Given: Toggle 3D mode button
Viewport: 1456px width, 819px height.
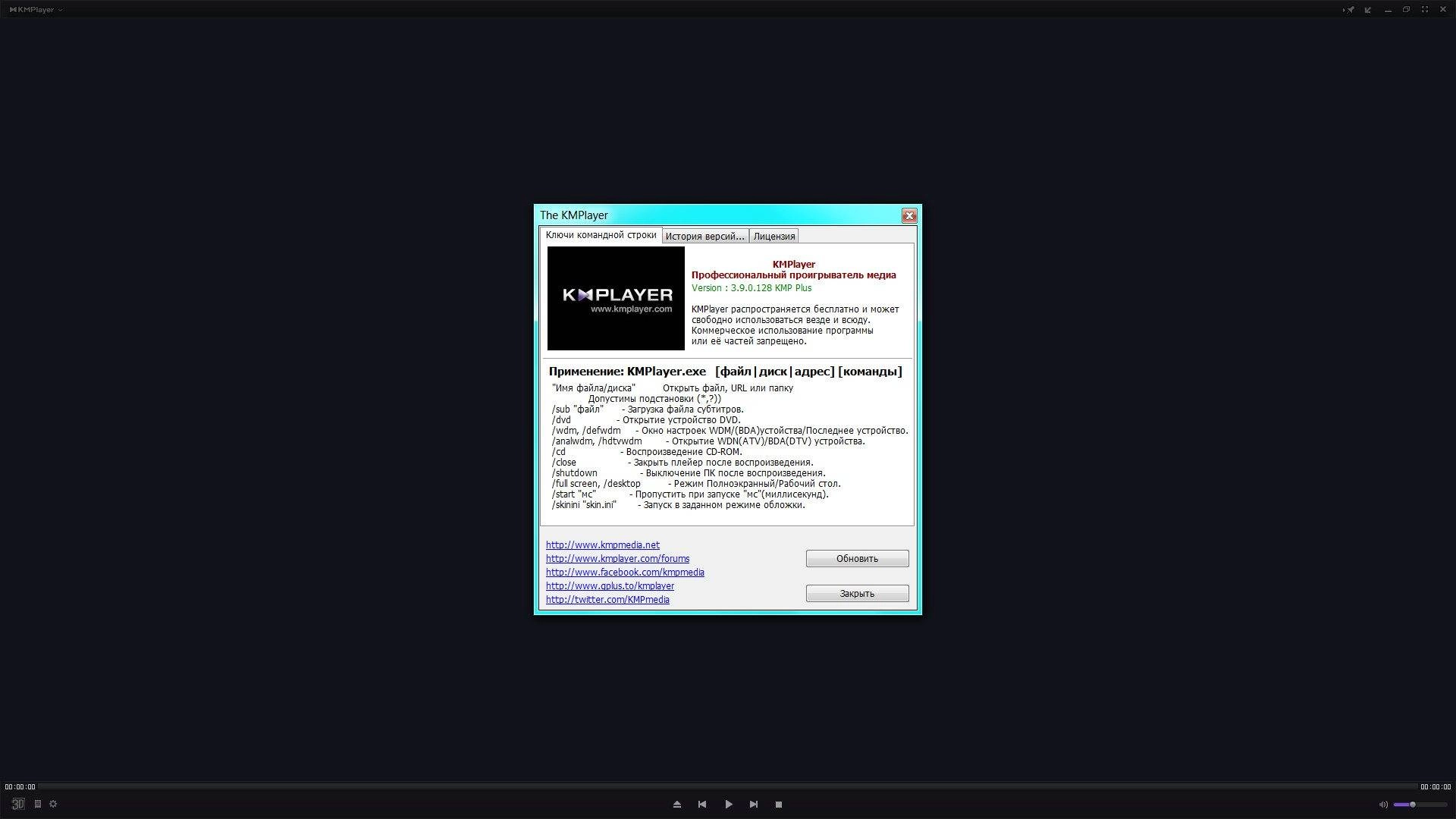Looking at the screenshot, I should point(18,804).
